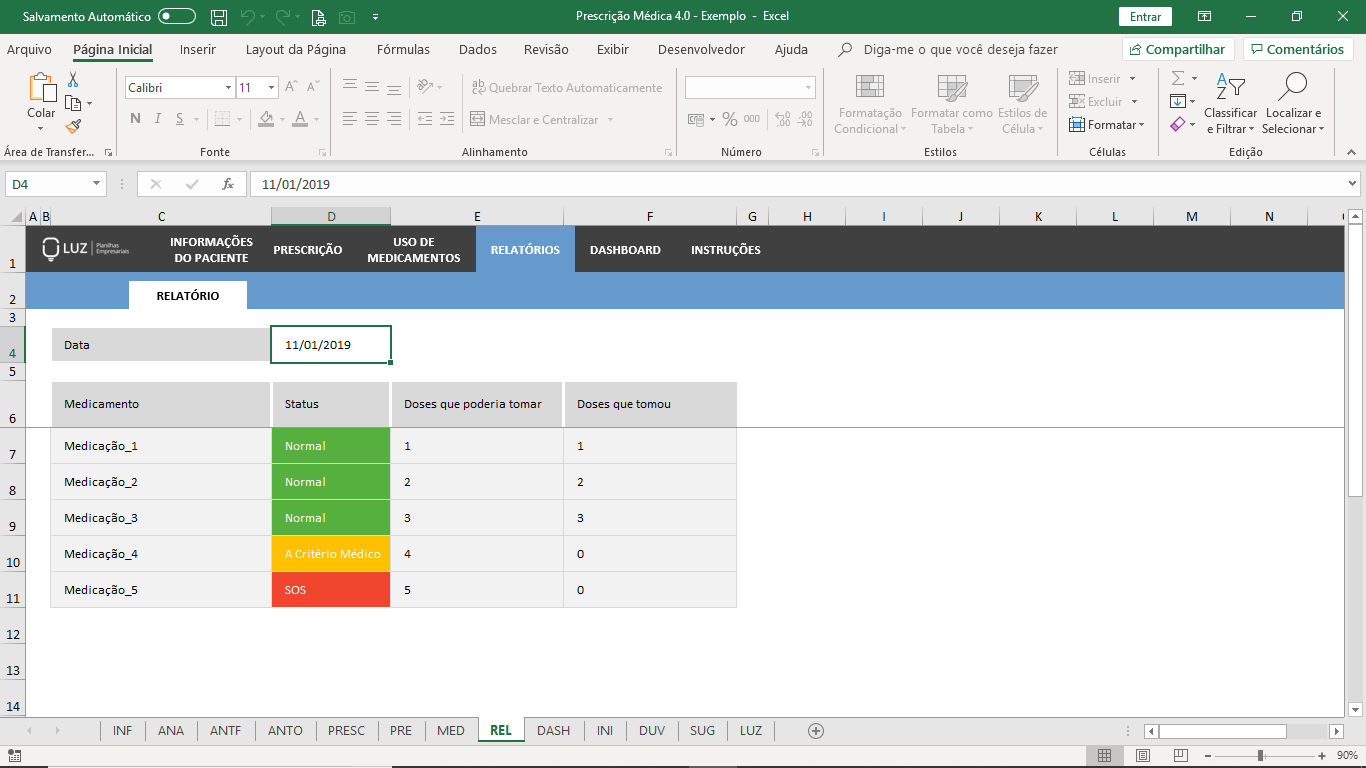Image resolution: width=1366 pixels, height=768 pixels.
Task: Click the Decrease Indent icon
Action: pos(425,119)
